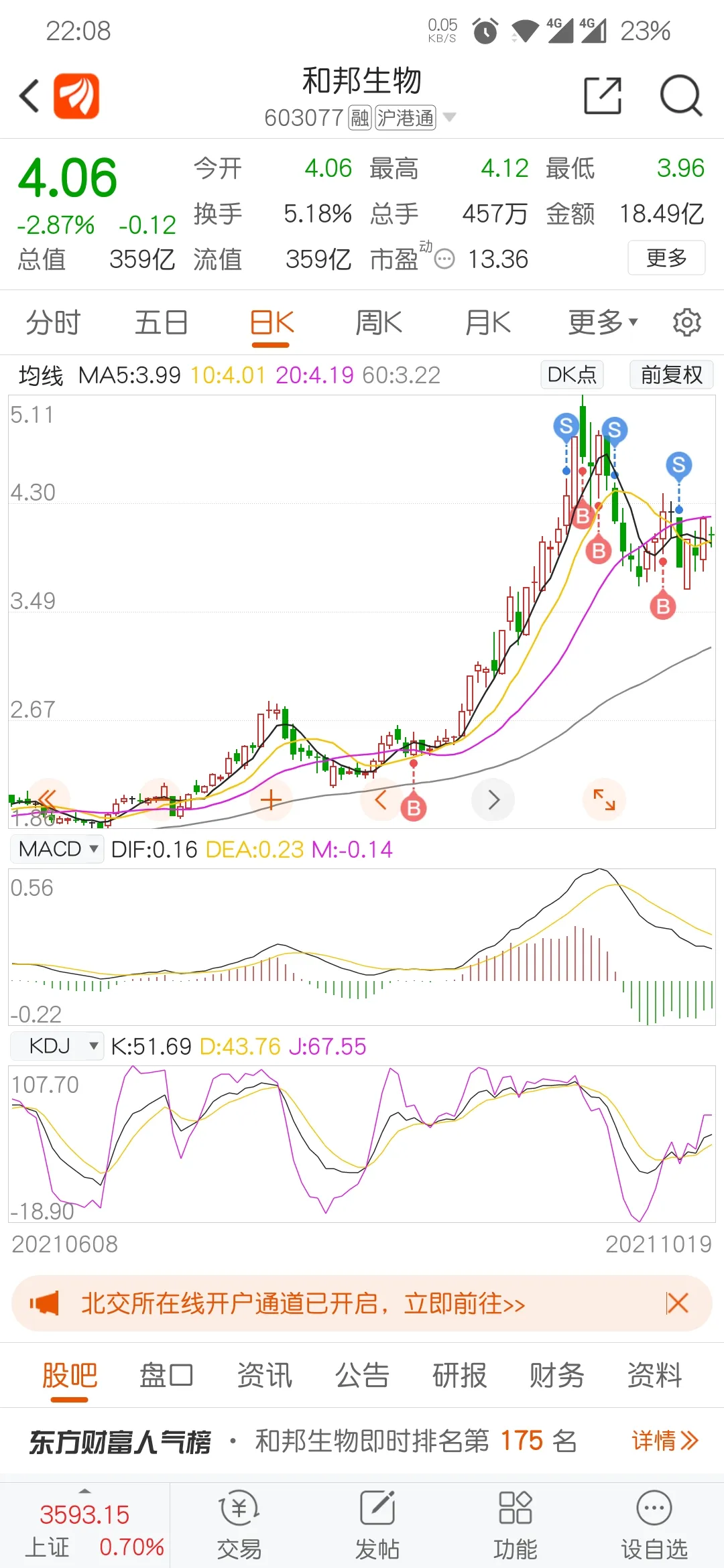Image resolution: width=724 pixels, height=1568 pixels.
Task: Switch to the 资讯 tab
Action: point(265,1376)
